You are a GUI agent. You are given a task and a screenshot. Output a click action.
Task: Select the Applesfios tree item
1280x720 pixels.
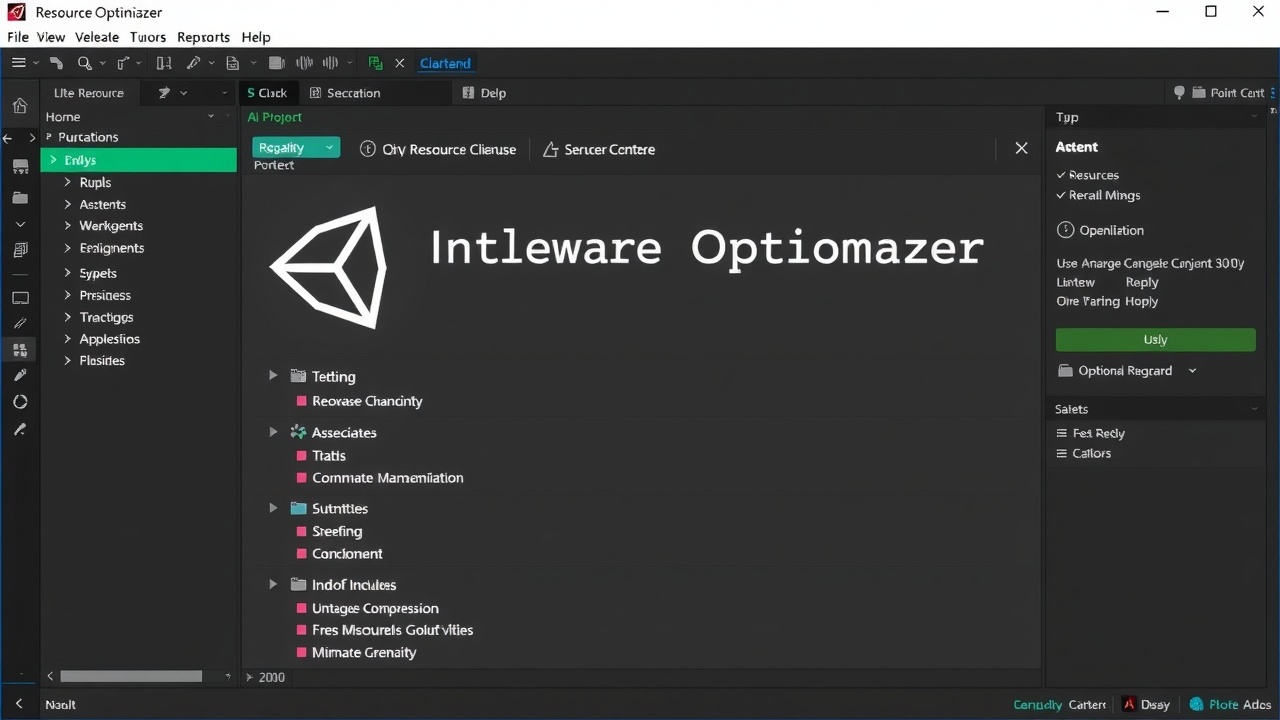[110, 339]
